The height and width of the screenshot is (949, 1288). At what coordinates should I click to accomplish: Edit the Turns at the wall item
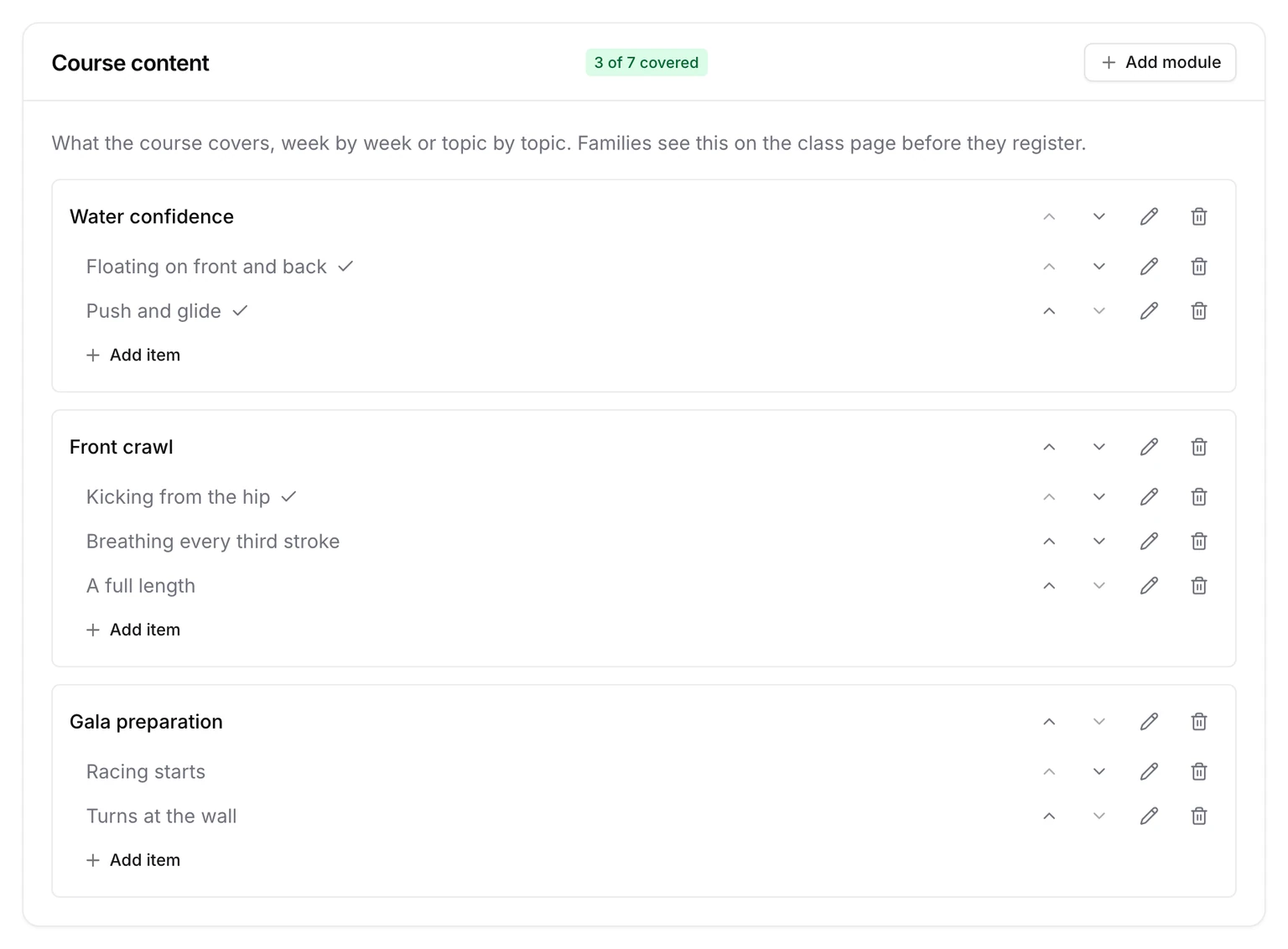(x=1149, y=817)
